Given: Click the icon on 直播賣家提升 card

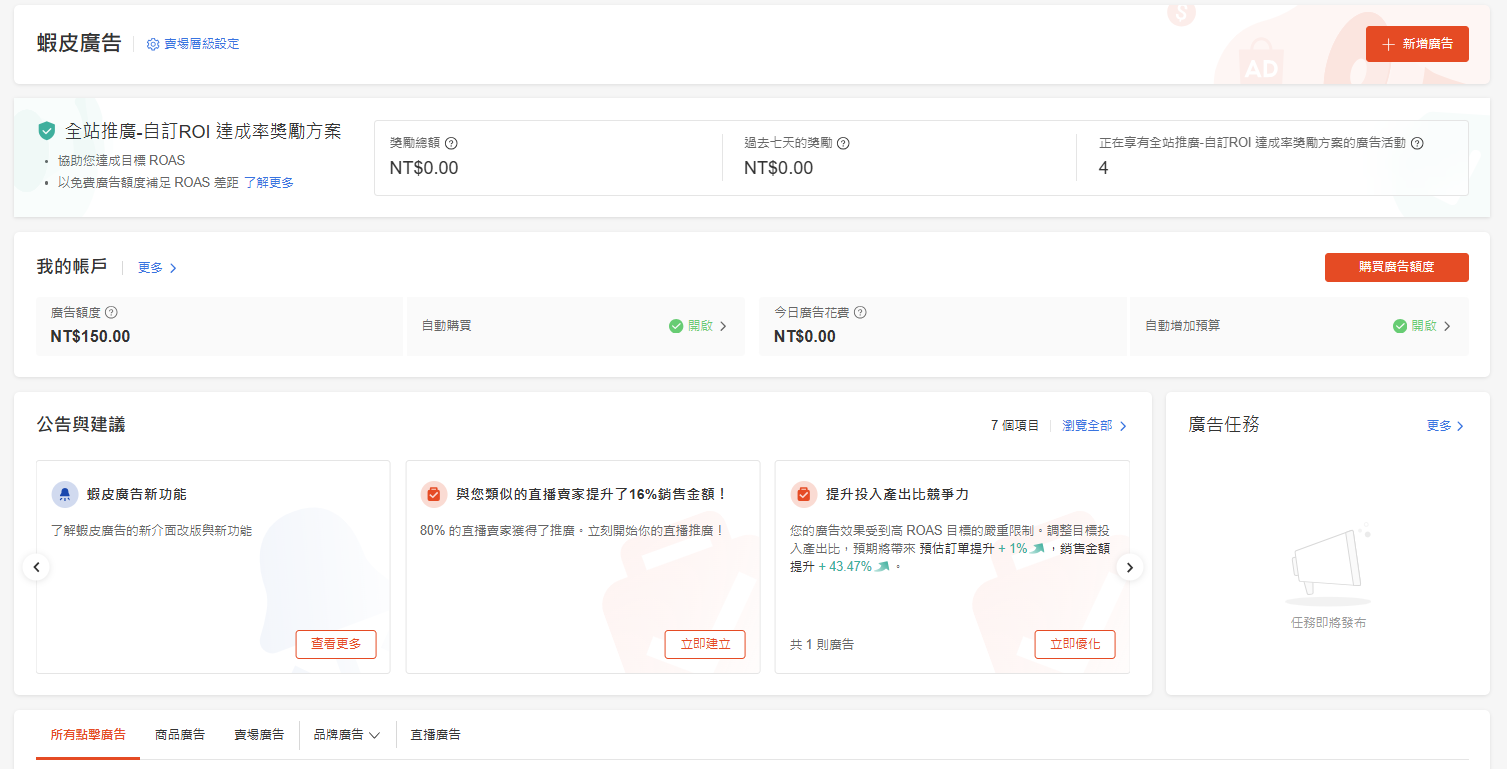Looking at the screenshot, I should pos(434,494).
